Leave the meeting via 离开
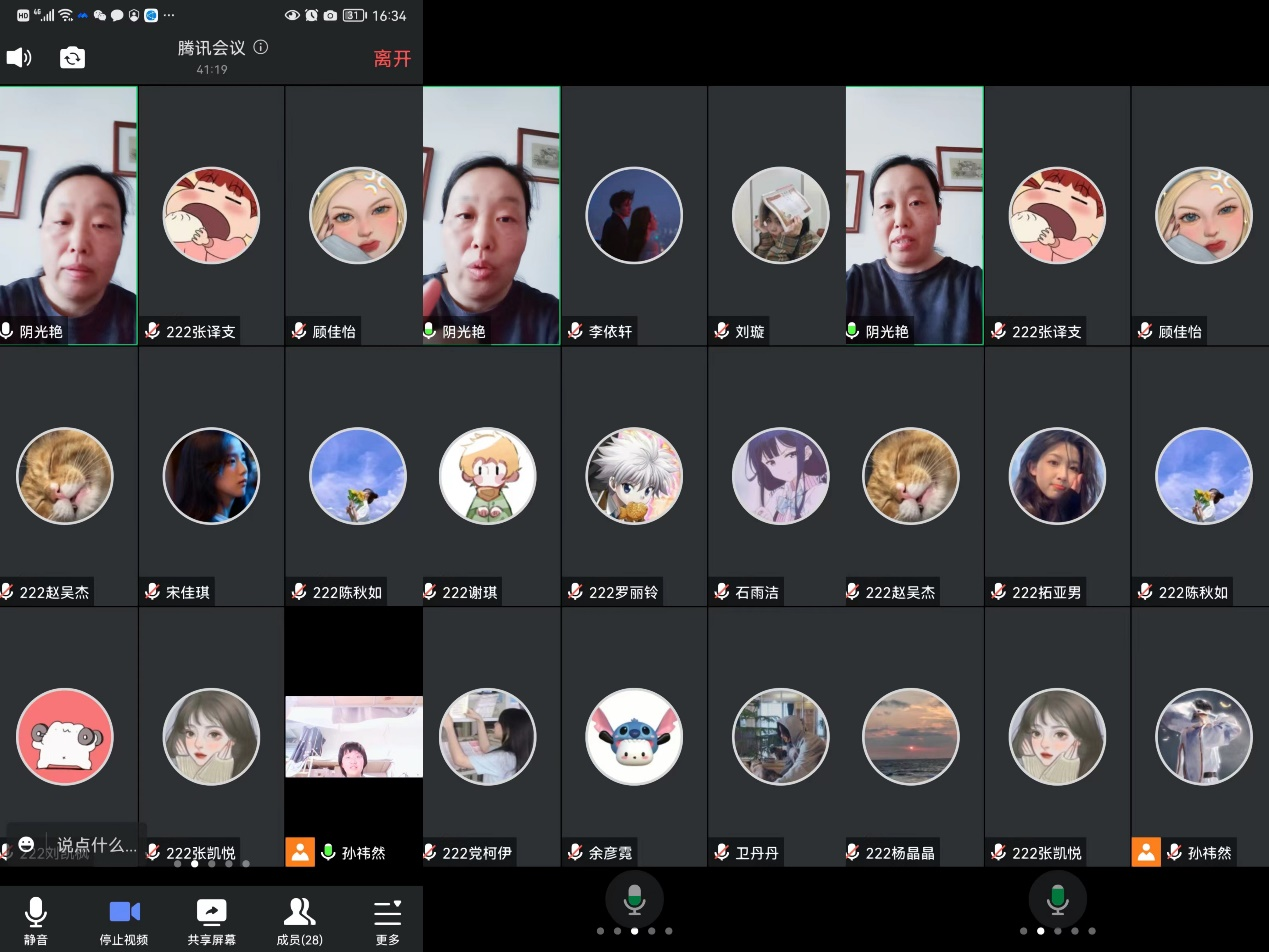The image size is (1269, 952). tap(392, 59)
